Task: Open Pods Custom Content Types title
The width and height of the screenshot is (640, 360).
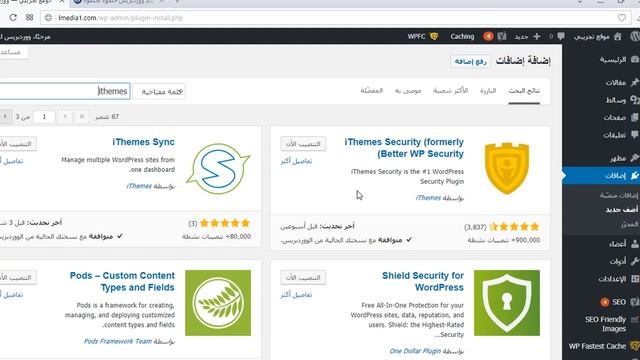Action: pos(122,281)
